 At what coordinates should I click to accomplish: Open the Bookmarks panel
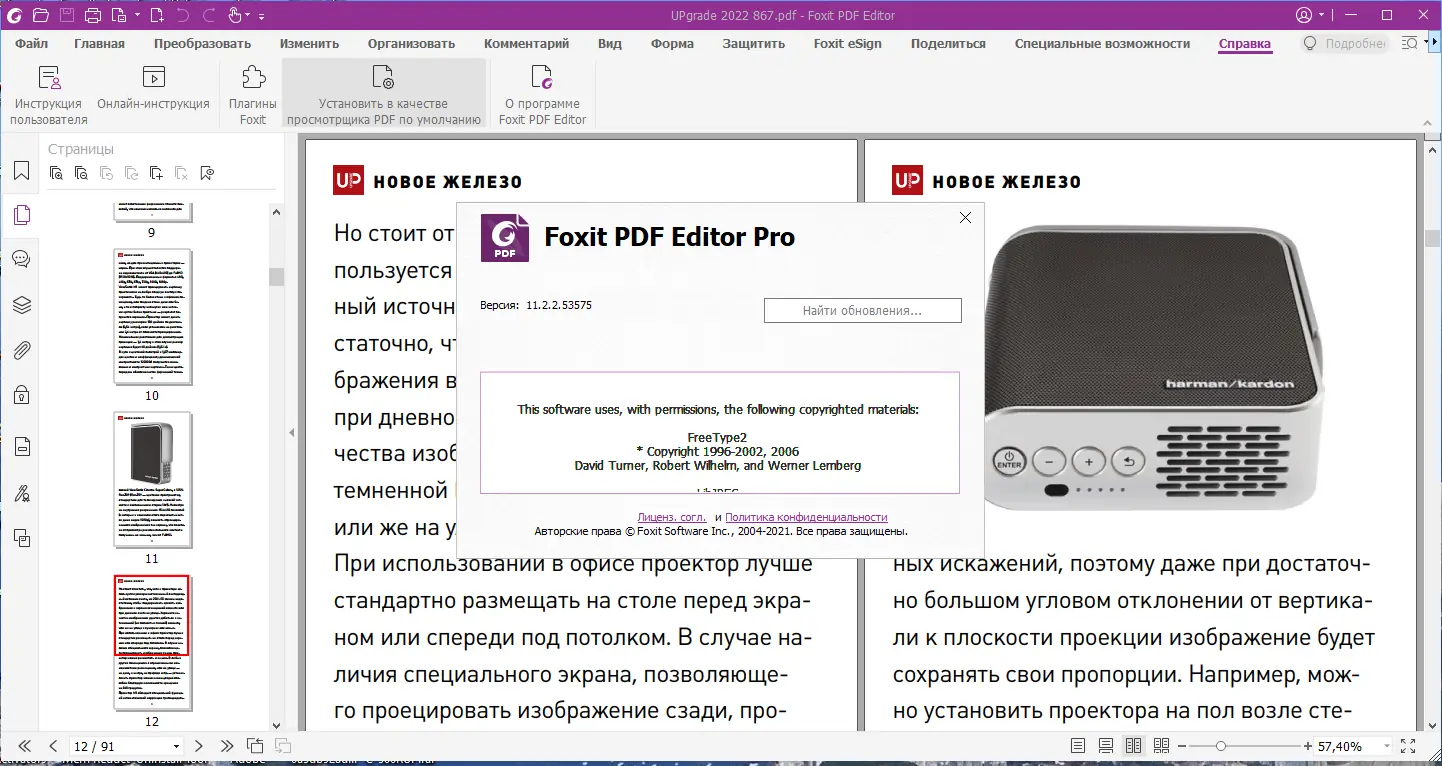tap(20, 170)
